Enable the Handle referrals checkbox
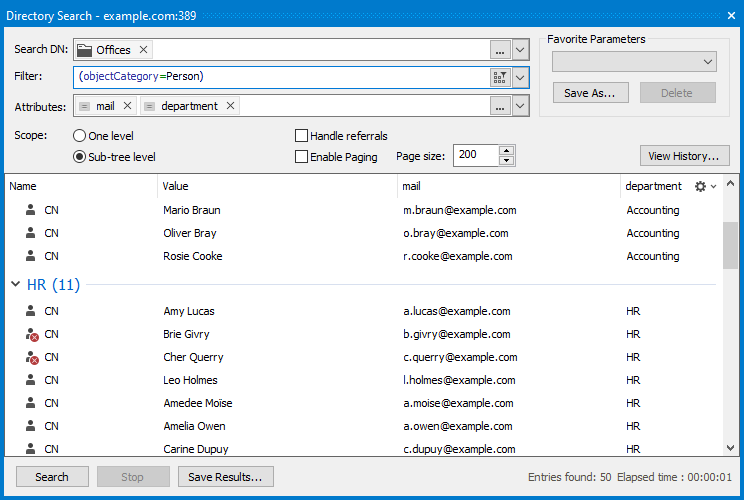The image size is (744, 500). tap(301, 136)
